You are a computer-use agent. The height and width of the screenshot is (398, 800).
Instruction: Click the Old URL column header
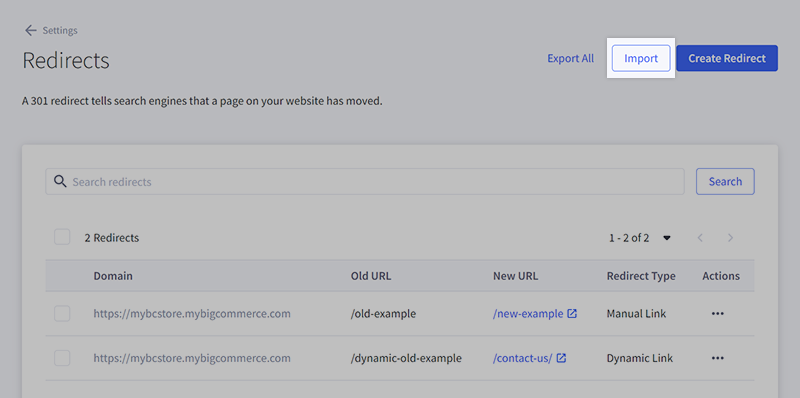pyautogui.click(x=371, y=276)
